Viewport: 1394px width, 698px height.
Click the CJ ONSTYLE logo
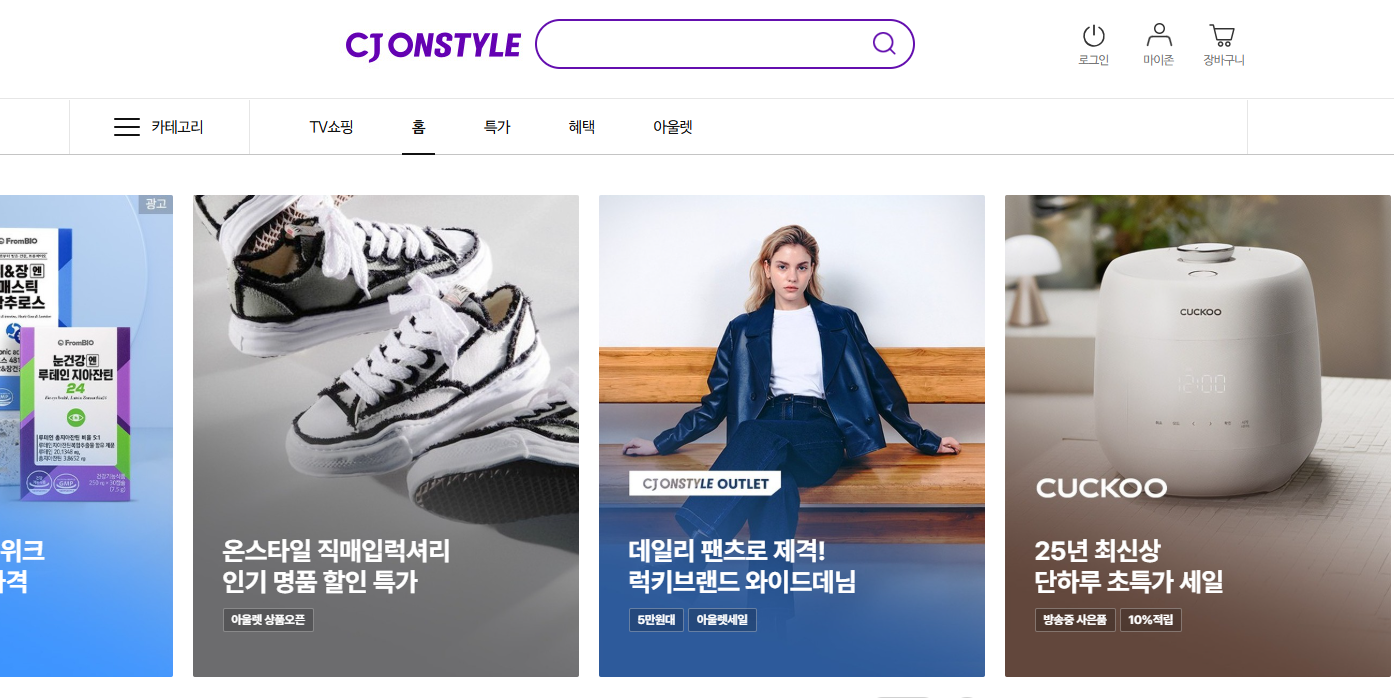tap(433, 45)
